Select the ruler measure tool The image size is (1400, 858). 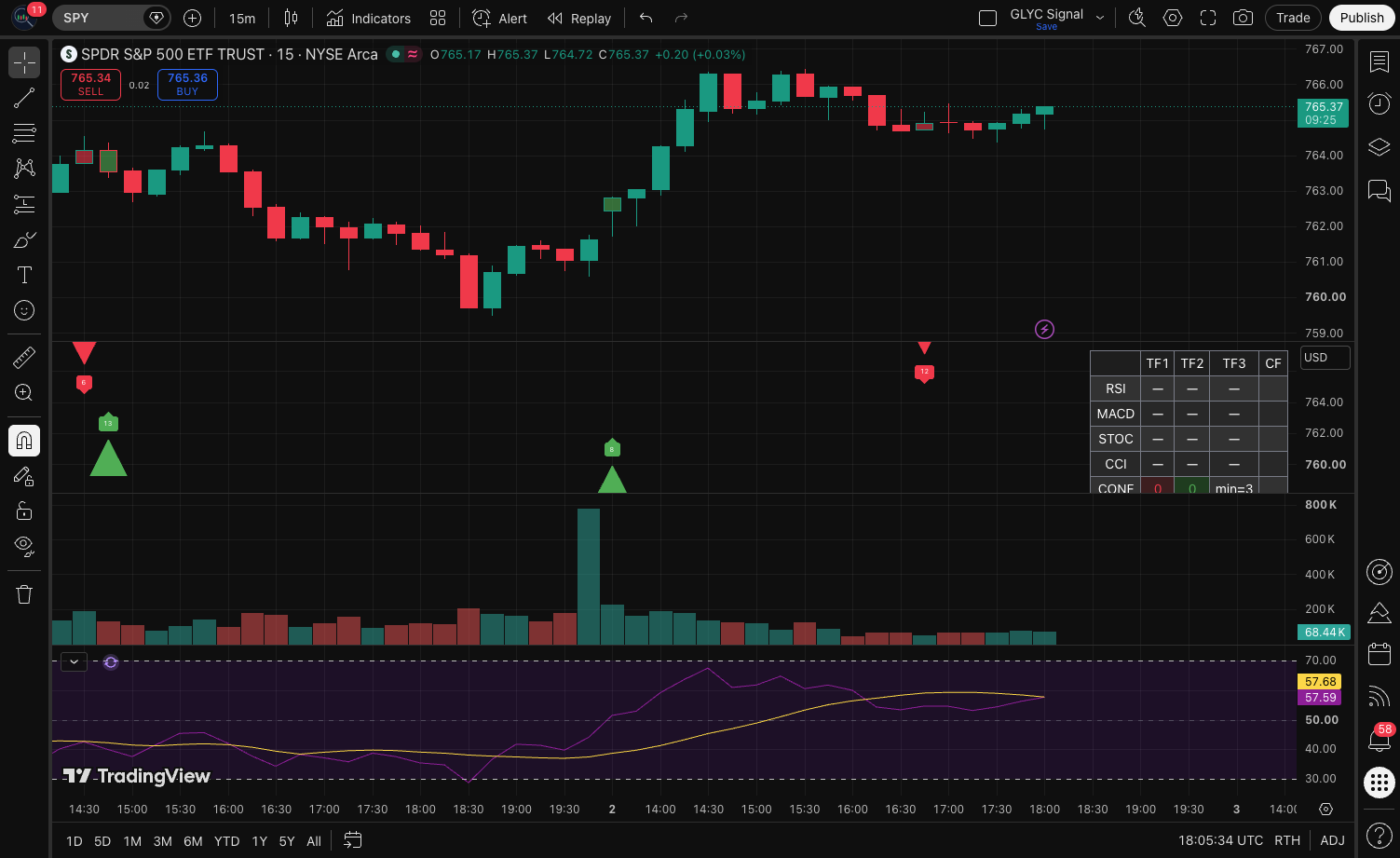pos(24,357)
